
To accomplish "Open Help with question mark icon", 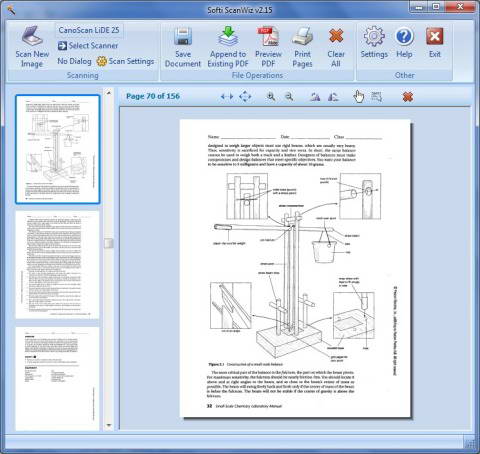I will (404, 43).
